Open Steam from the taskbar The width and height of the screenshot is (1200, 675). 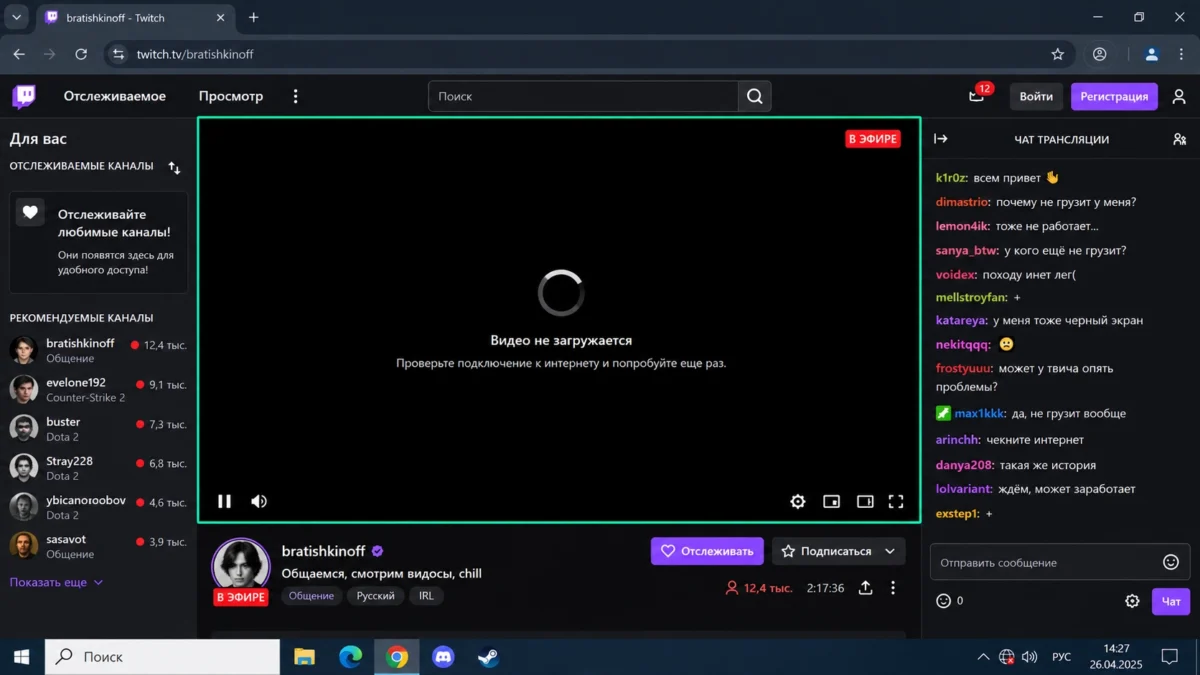point(487,657)
